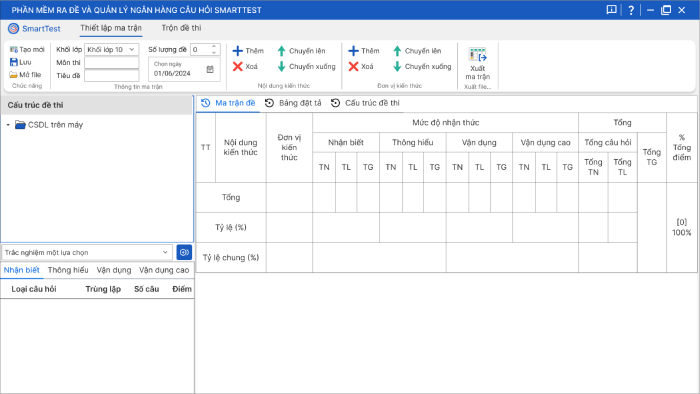700x394 pixels.
Task: Switch to Trộn đề thi tab
Action: coord(181,28)
